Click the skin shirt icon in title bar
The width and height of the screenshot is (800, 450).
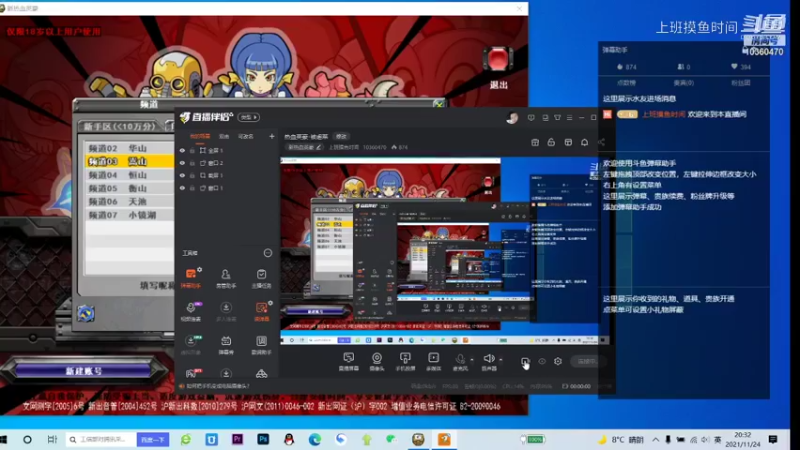tap(557, 118)
